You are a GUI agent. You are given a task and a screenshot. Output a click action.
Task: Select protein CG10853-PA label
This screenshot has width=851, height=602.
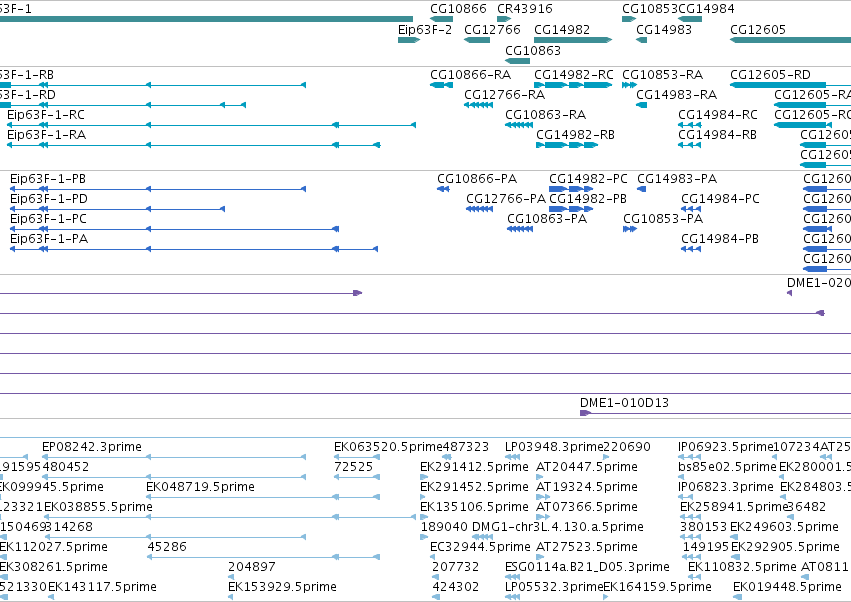tap(663, 219)
